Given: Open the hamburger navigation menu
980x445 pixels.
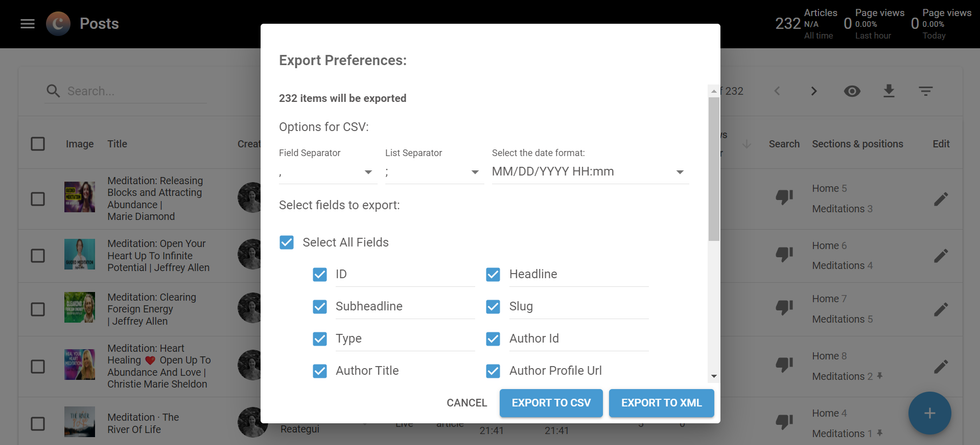Looking at the screenshot, I should click(x=27, y=24).
